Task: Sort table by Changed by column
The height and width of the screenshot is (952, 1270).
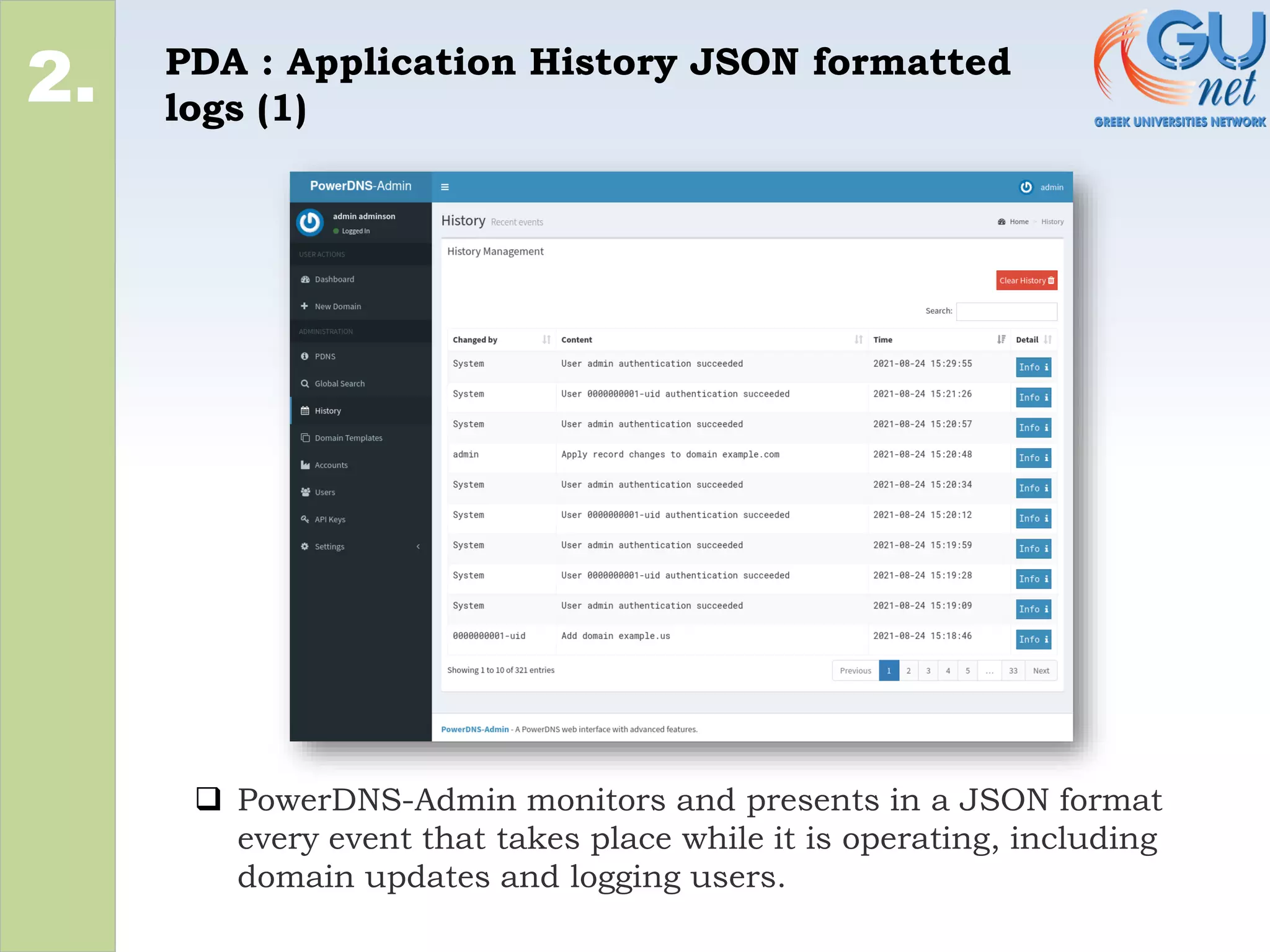Action: click(501, 340)
